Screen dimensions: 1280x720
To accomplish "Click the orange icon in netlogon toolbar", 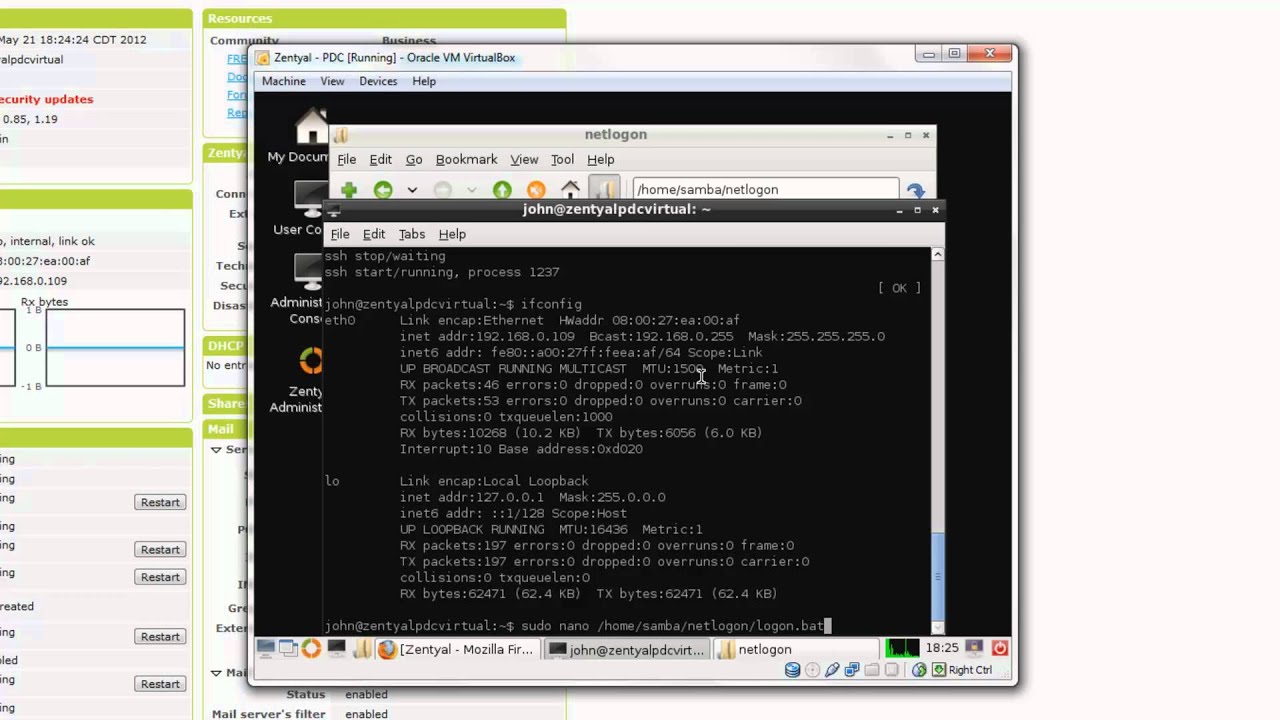I will pos(536,189).
